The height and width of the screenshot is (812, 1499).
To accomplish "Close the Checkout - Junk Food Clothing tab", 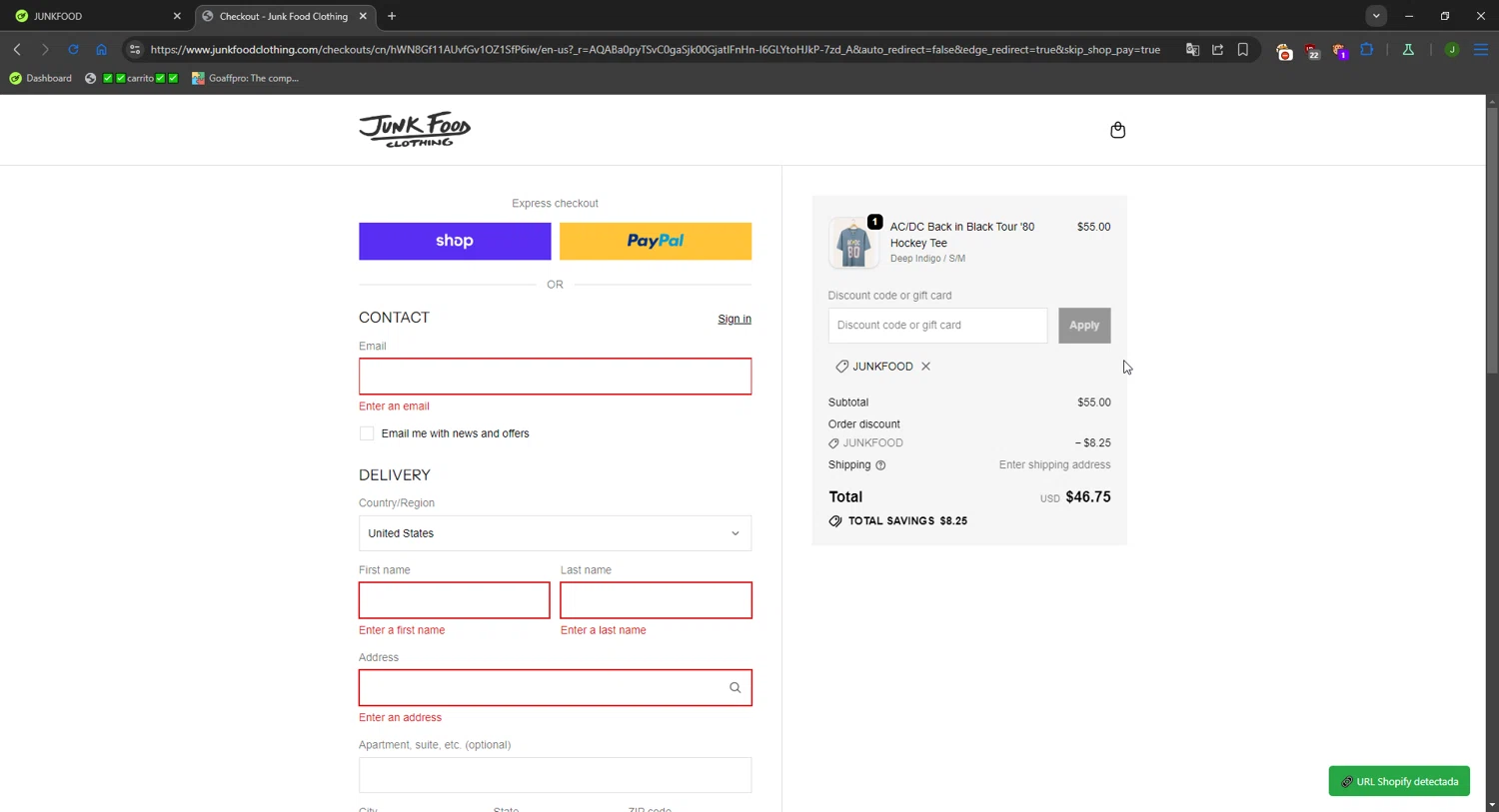I will (x=363, y=16).
